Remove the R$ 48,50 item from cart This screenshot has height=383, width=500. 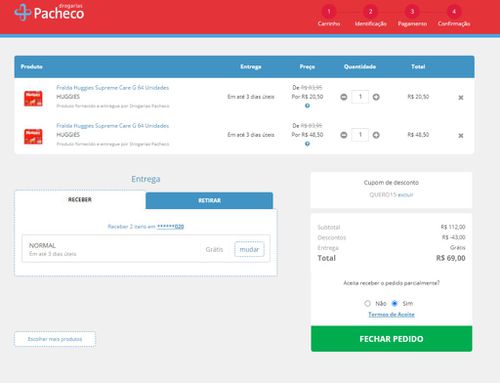point(461,136)
